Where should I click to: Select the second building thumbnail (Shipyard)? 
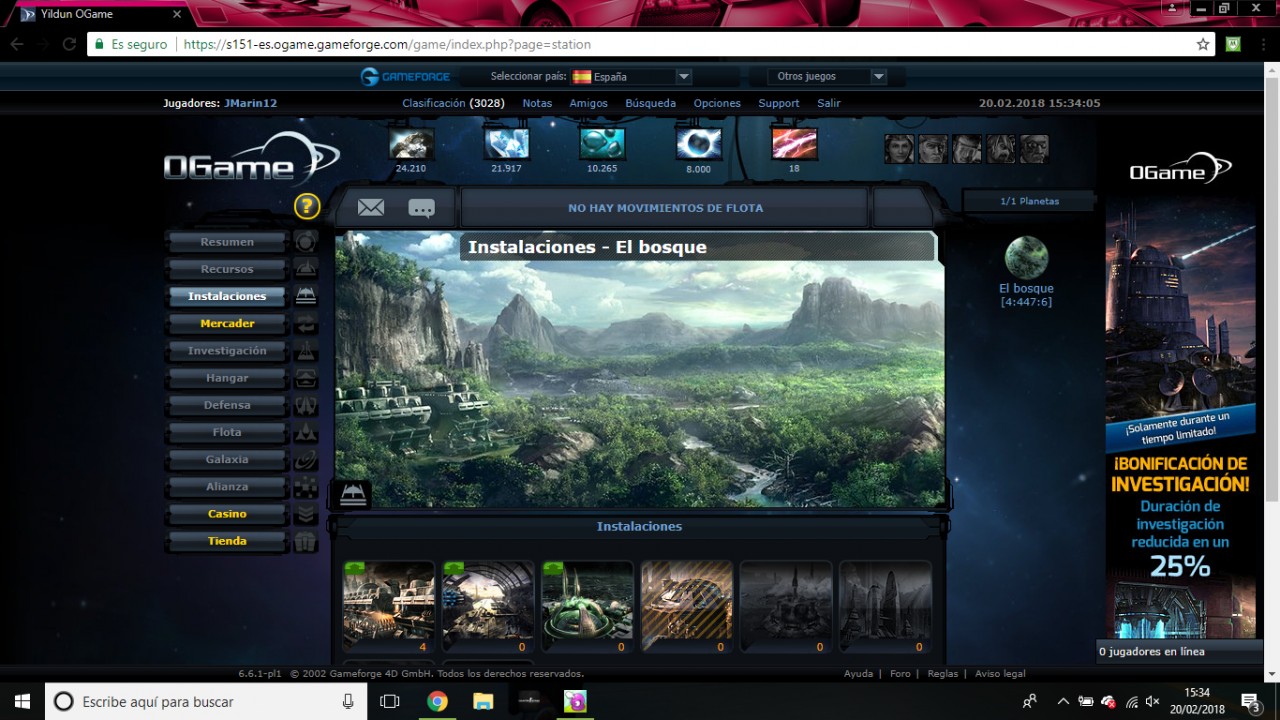click(x=488, y=607)
